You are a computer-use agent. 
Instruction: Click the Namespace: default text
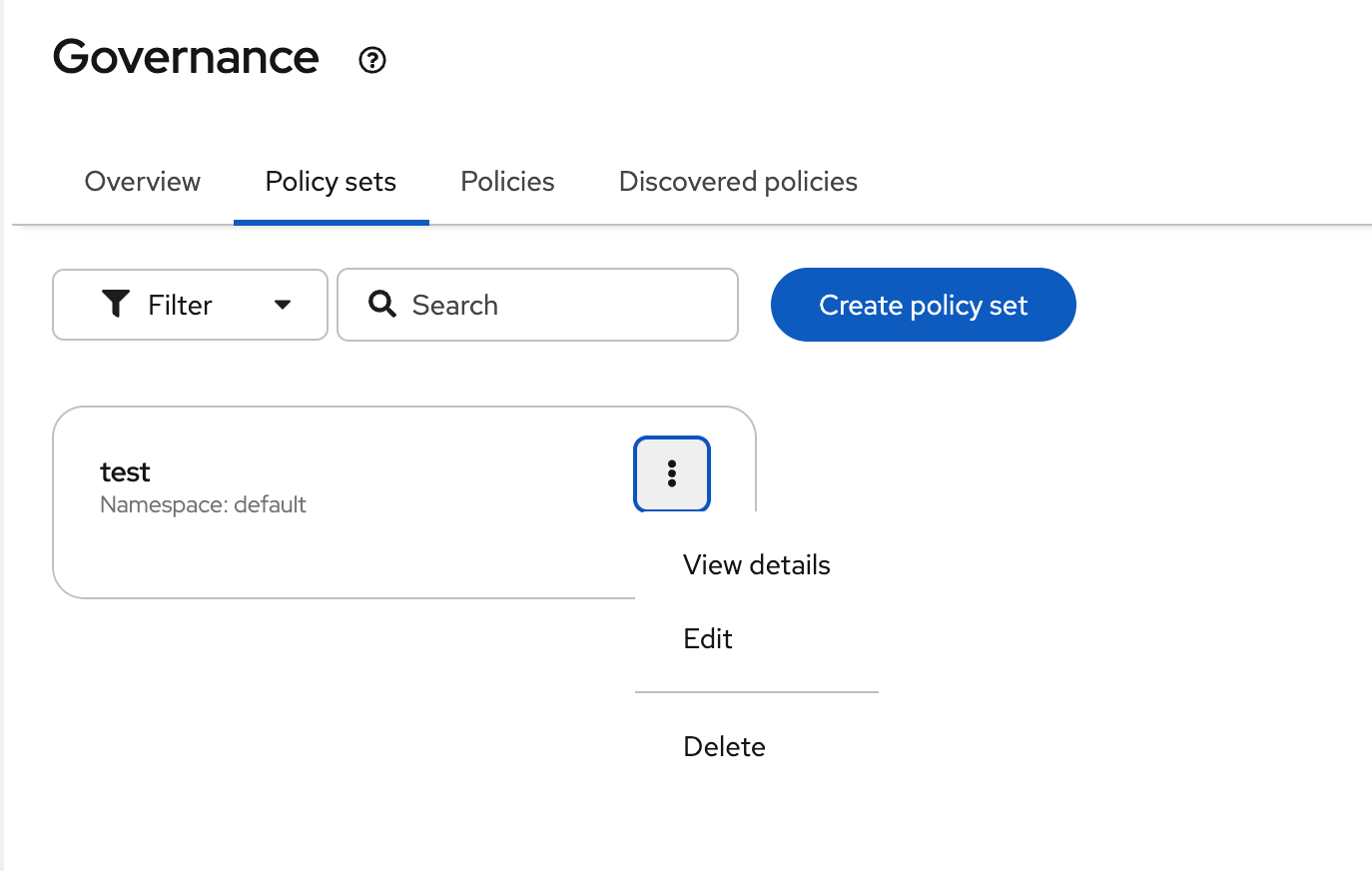click(203, 505)
